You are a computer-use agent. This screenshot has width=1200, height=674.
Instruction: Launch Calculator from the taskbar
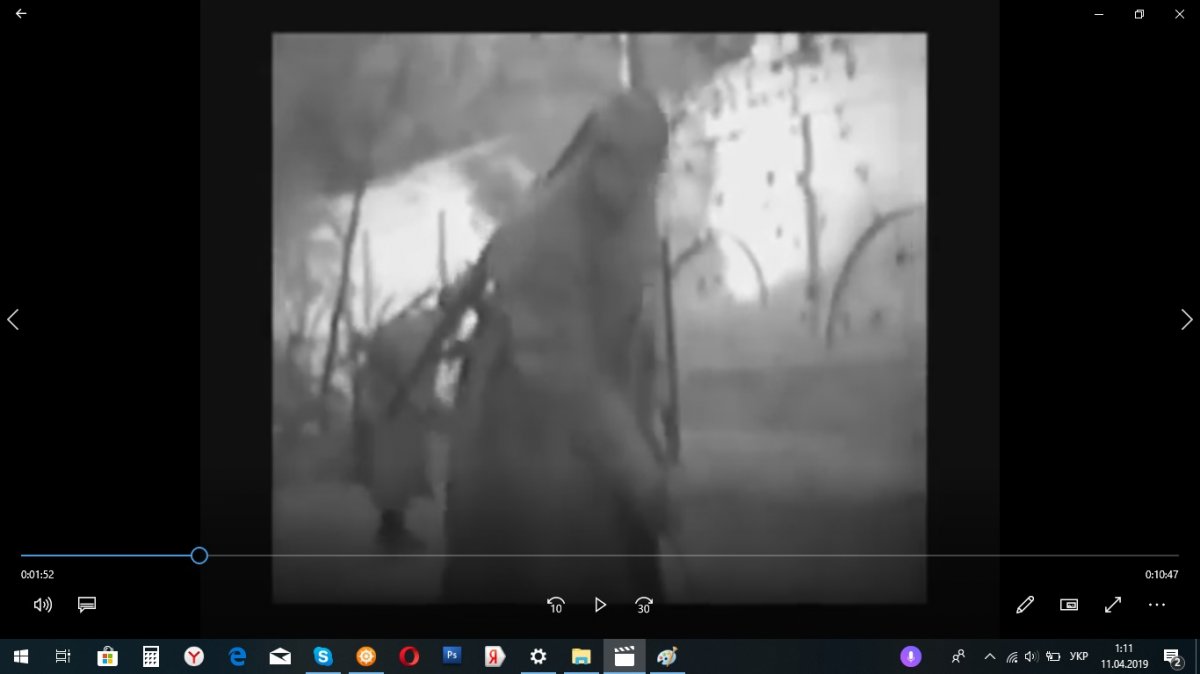[x=151, y=657]
